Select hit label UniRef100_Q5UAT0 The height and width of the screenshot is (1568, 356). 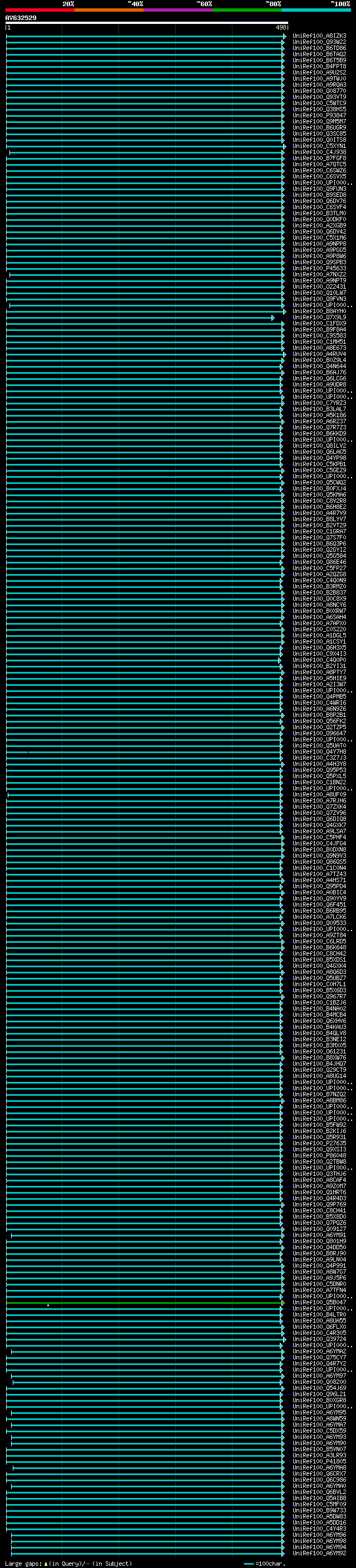[319, 745]
